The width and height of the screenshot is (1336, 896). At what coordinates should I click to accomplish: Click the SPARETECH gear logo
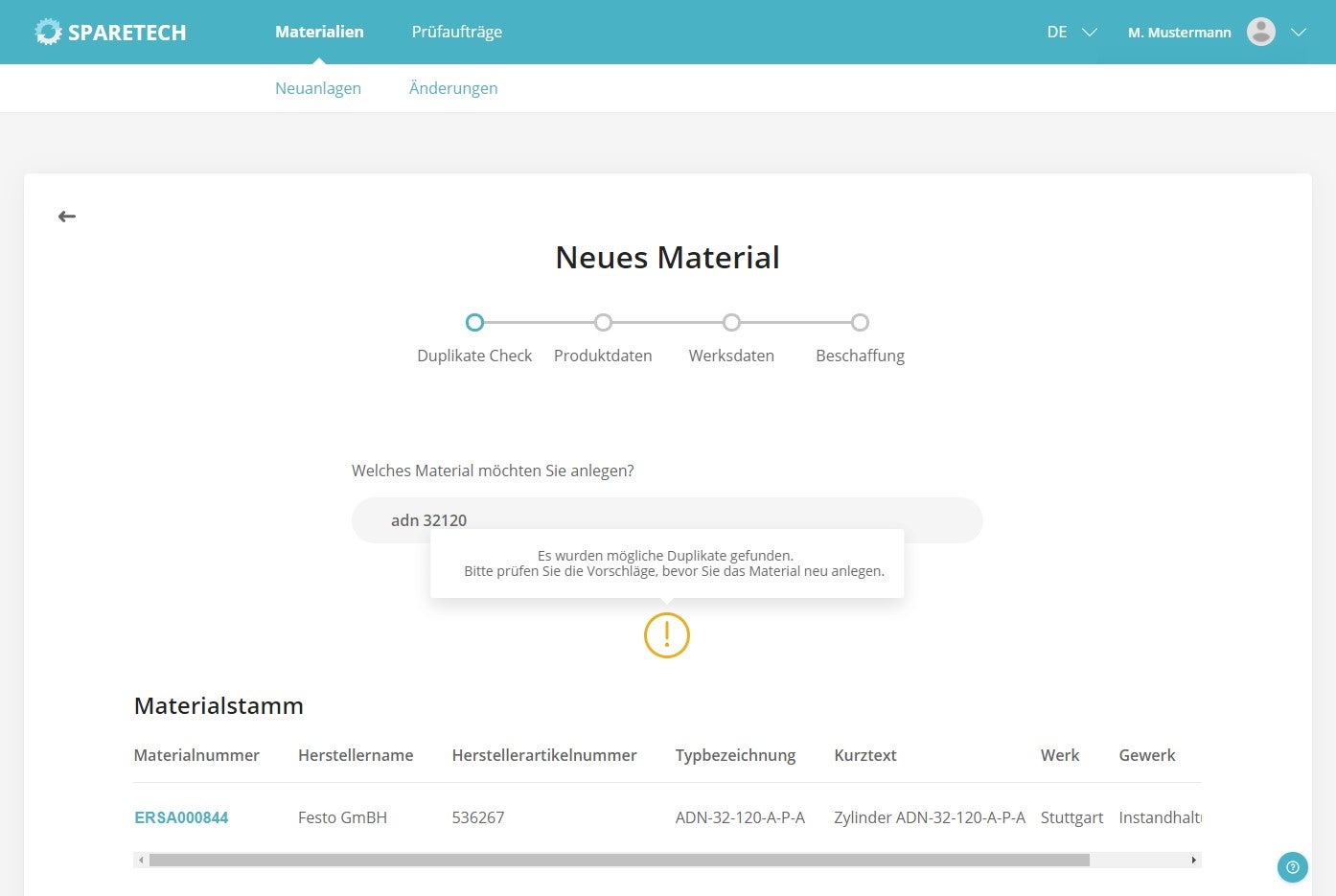click(48, 32)
